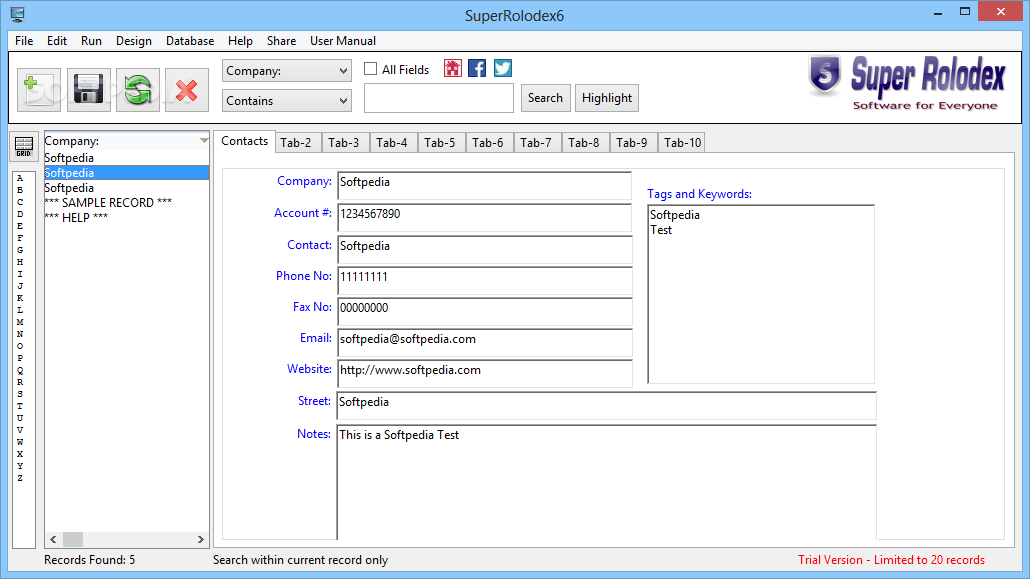Open the Contains condition dropdown

coord(286,101)
